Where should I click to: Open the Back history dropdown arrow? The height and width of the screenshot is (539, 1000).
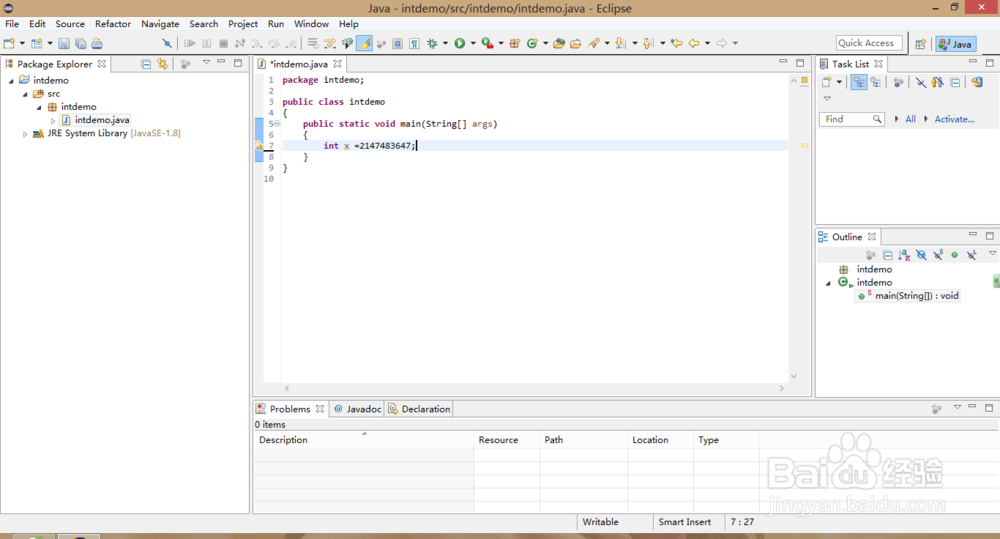coord(707,43)
